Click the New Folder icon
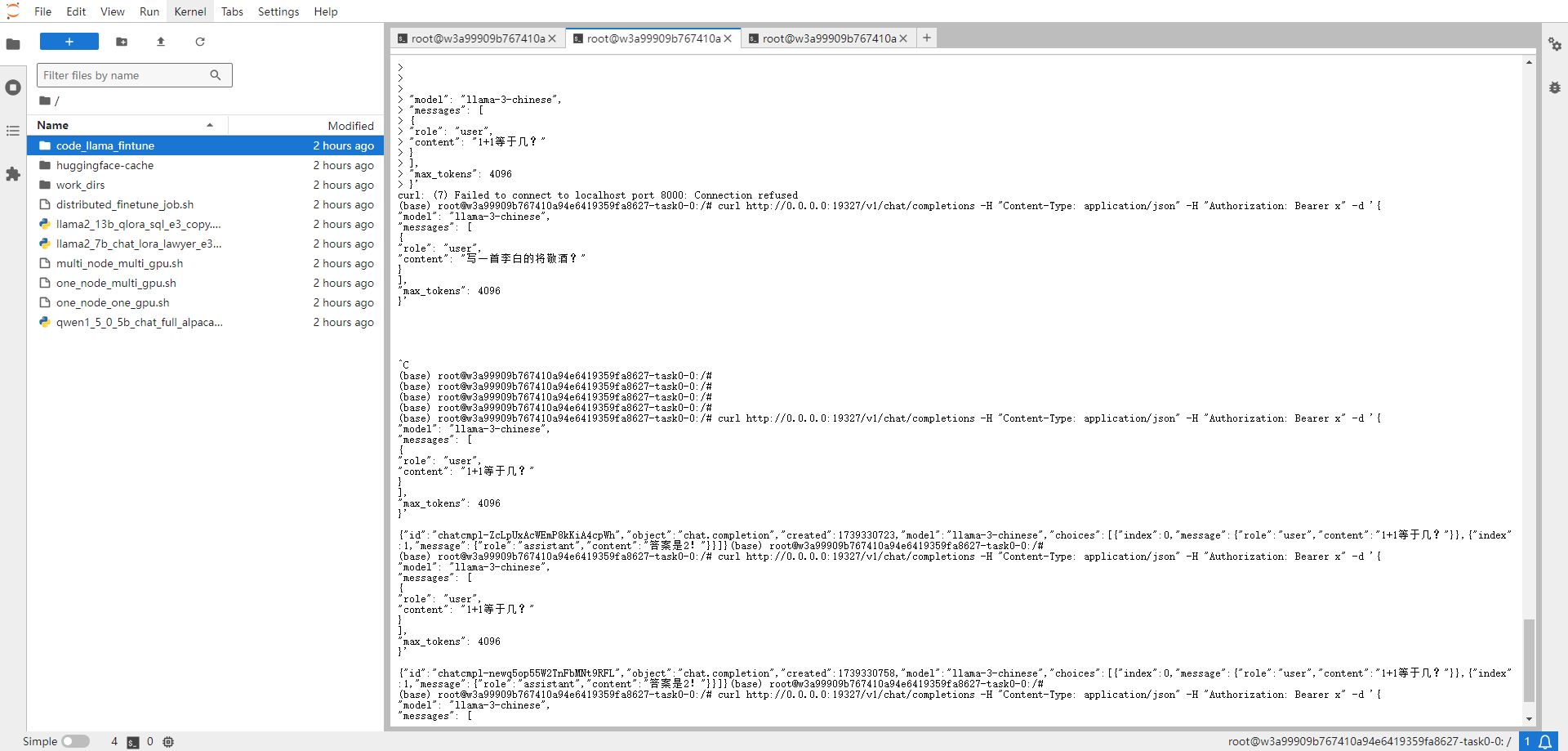The height and width of the screenshot is (751, 1568). point(122,42)
